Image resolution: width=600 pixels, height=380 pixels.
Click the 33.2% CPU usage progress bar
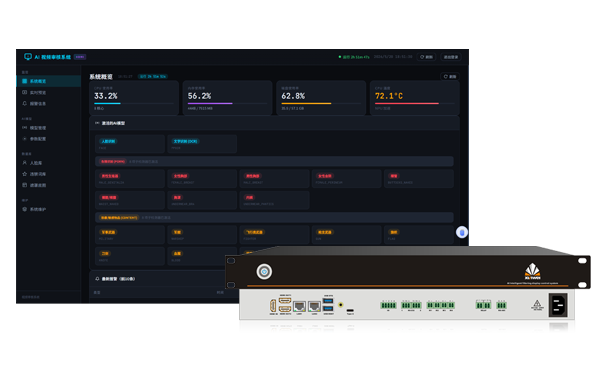(x=134, y=103)
